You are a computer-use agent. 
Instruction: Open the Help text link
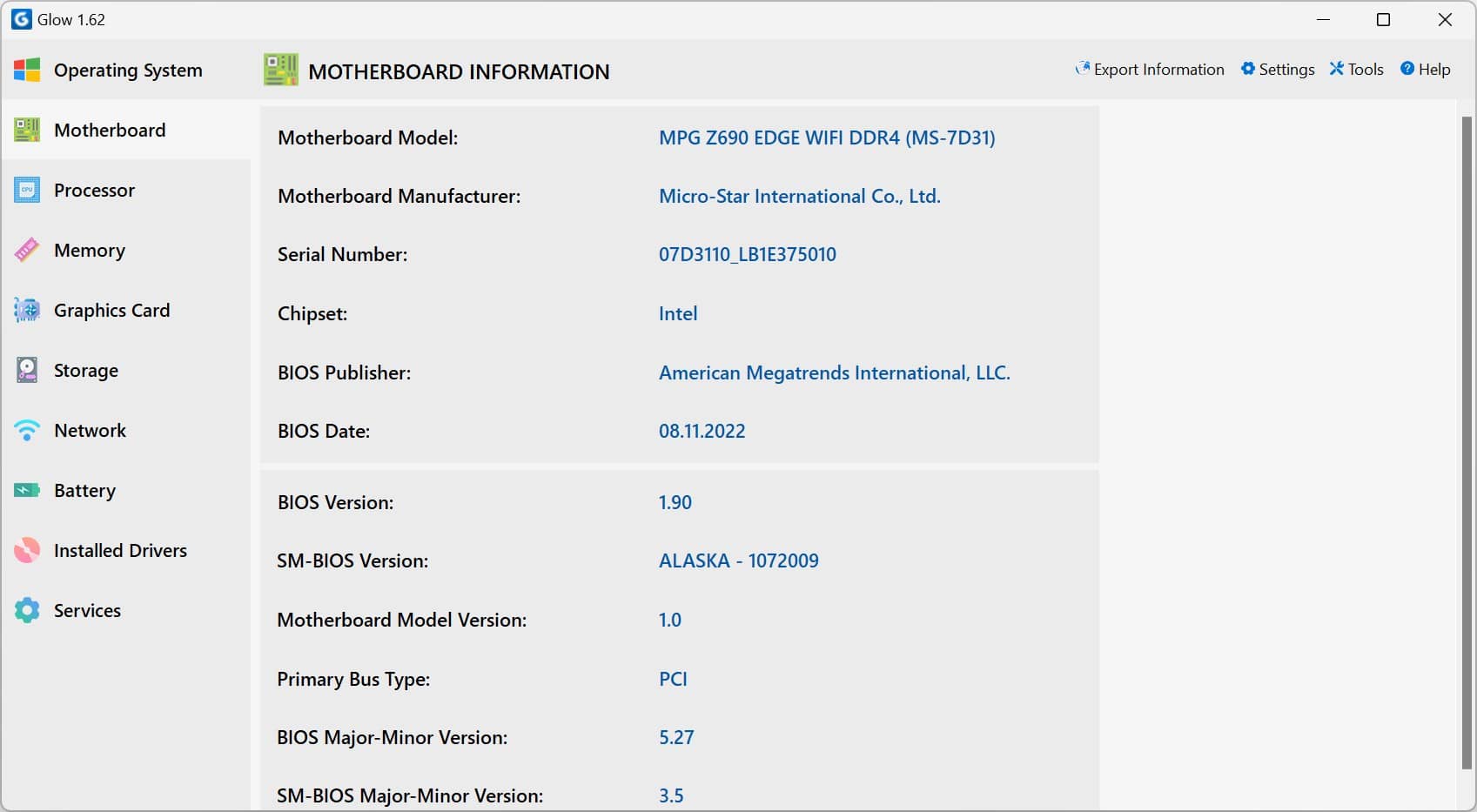click(x=1434, y=70)
